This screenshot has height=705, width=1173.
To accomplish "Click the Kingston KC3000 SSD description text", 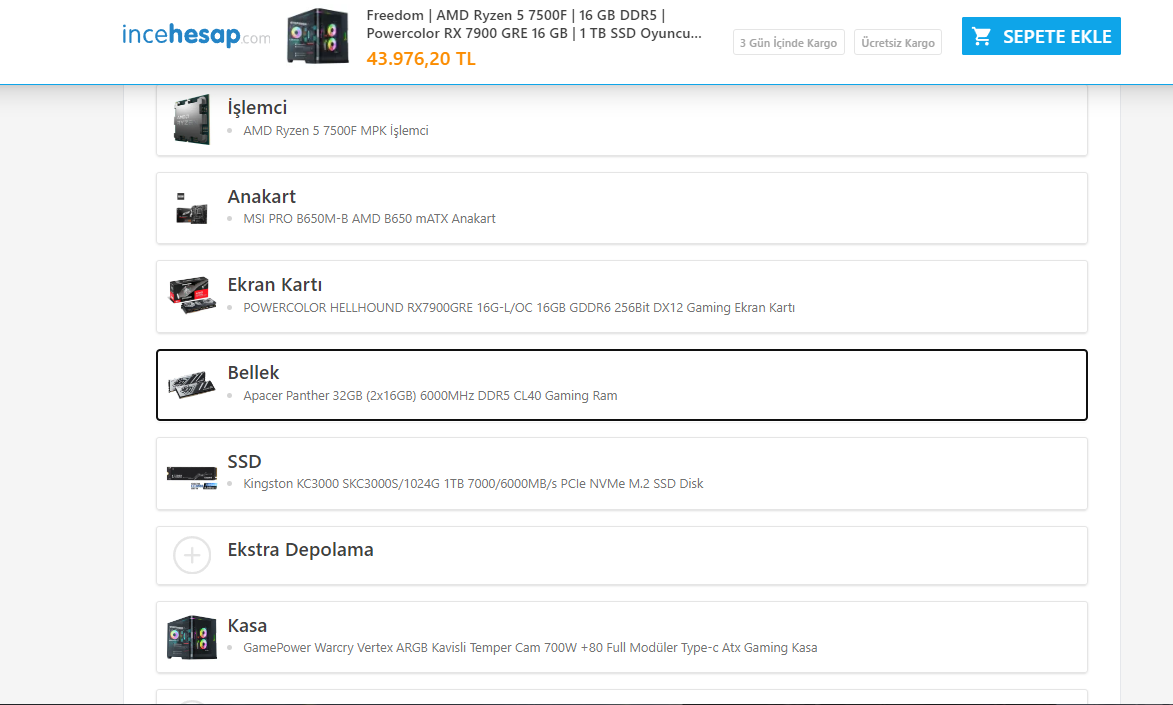I will (474, 483).
